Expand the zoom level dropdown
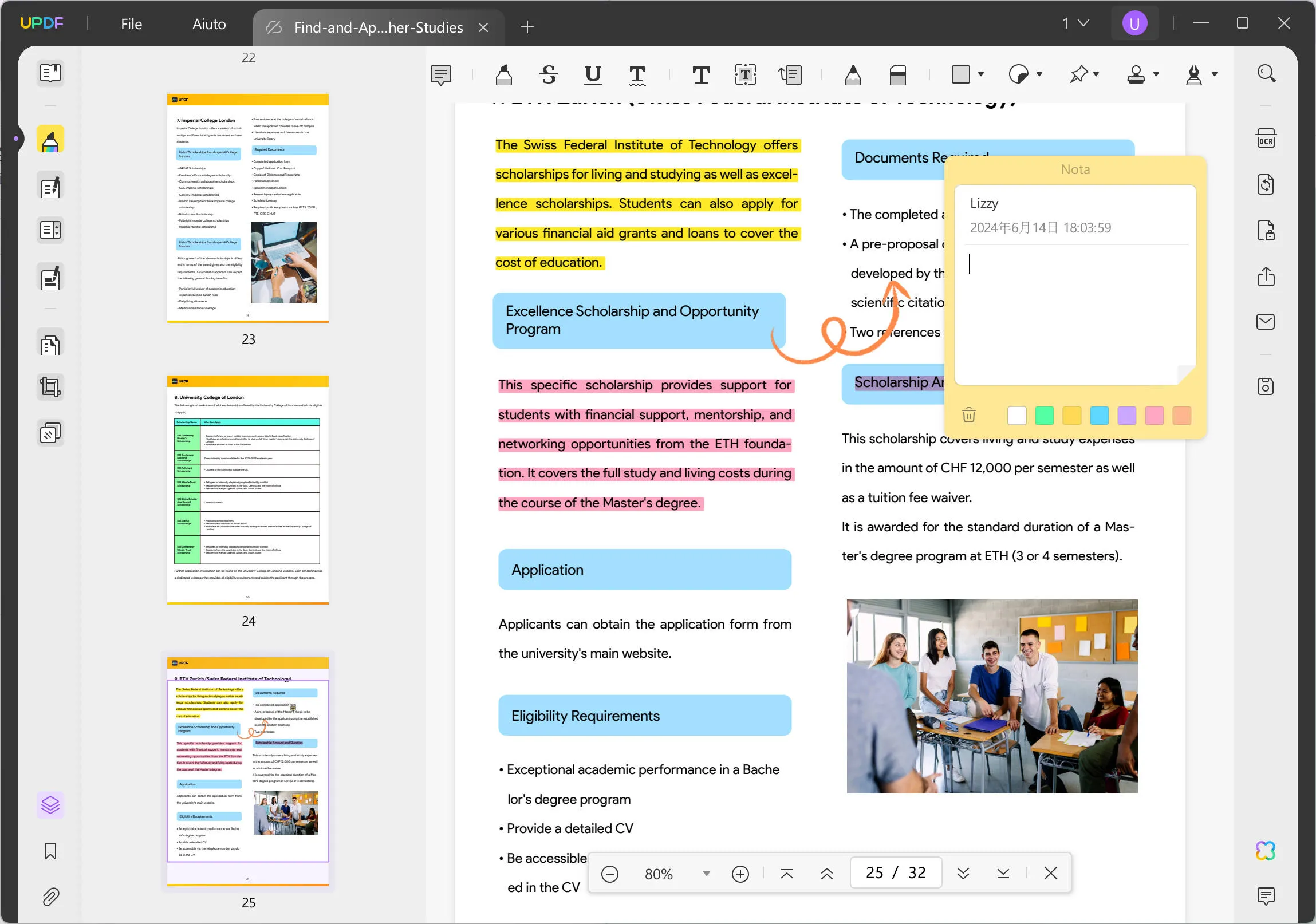The height and width of the screenshot is (924, 1316). [705, 873]
